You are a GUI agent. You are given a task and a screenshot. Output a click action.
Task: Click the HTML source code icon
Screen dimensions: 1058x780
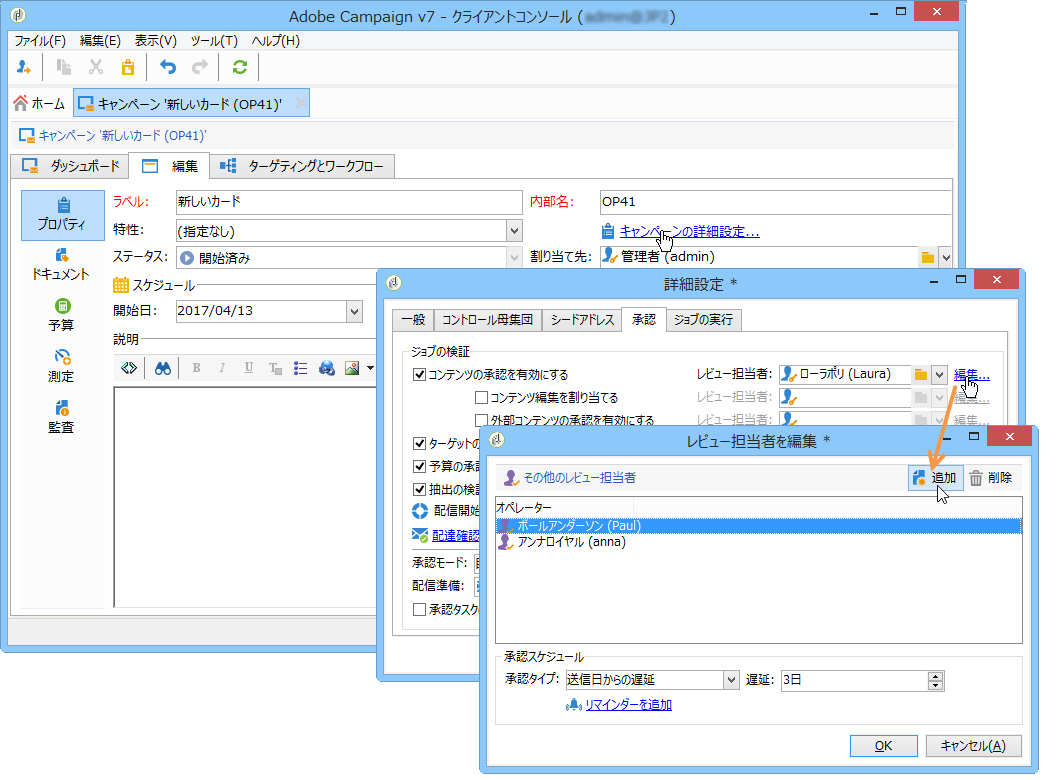tap(129, 368)
